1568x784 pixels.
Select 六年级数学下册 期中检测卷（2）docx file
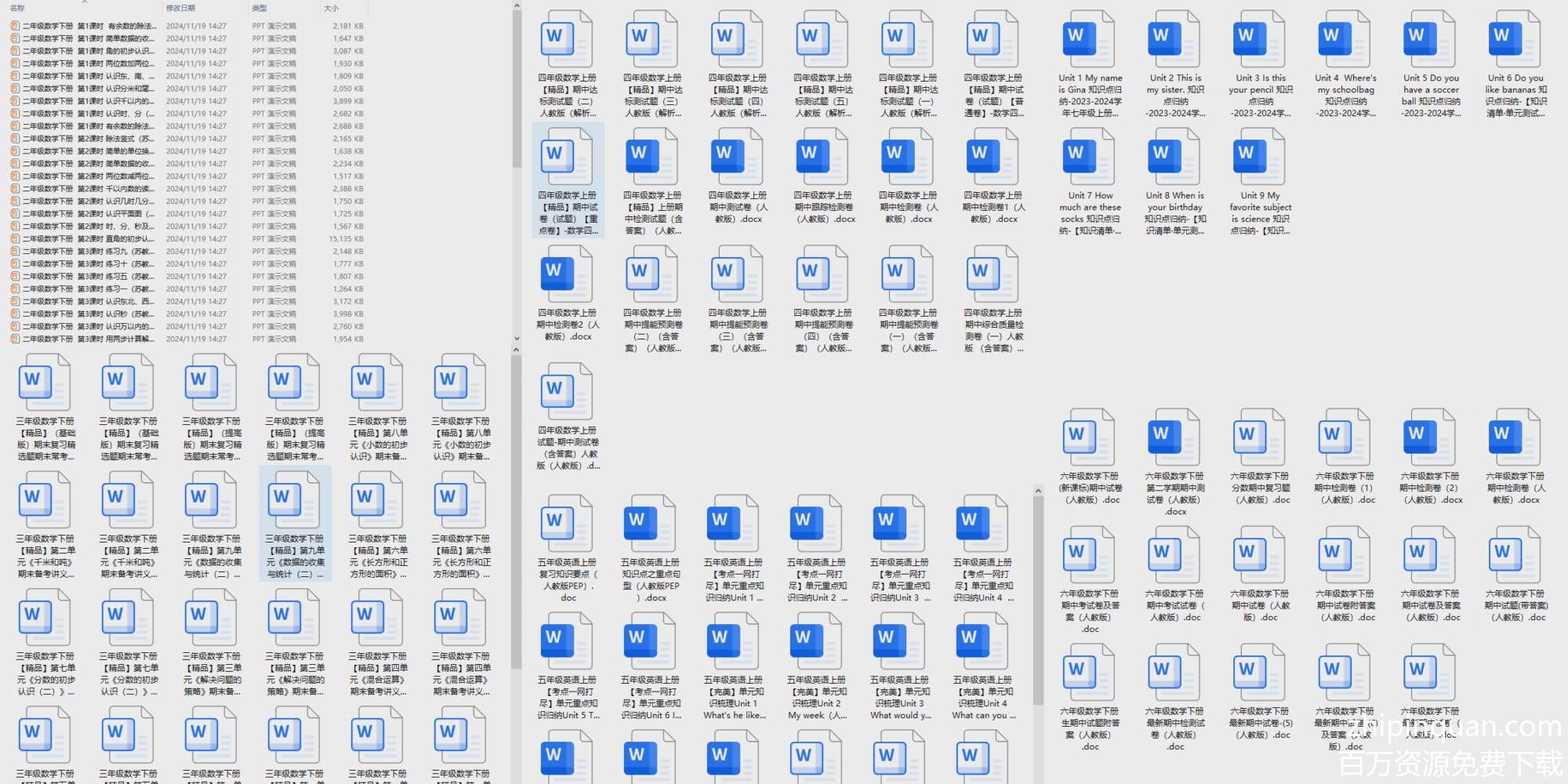click(x=1431, y=457)
